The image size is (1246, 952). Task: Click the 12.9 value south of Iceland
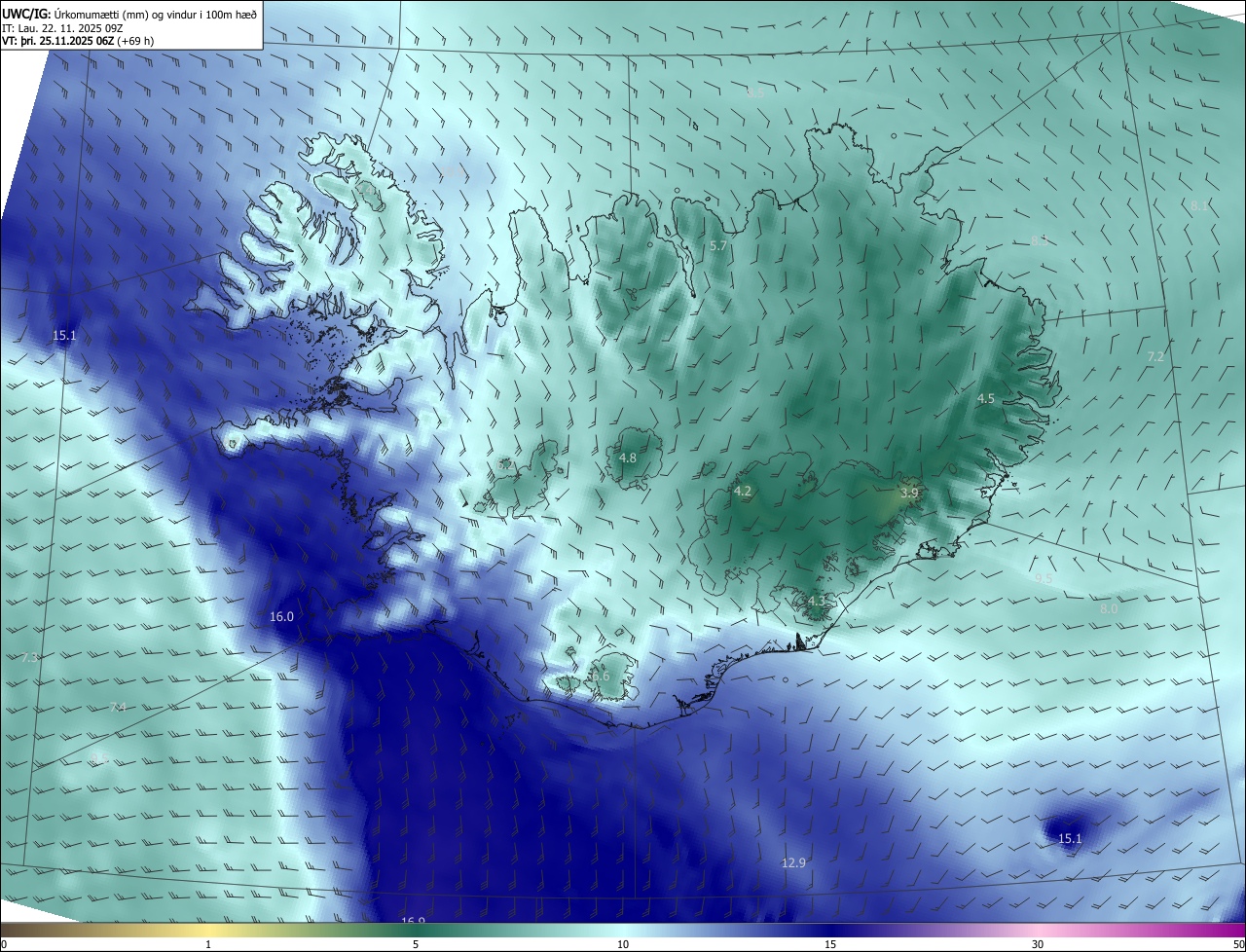coord(793,862)
